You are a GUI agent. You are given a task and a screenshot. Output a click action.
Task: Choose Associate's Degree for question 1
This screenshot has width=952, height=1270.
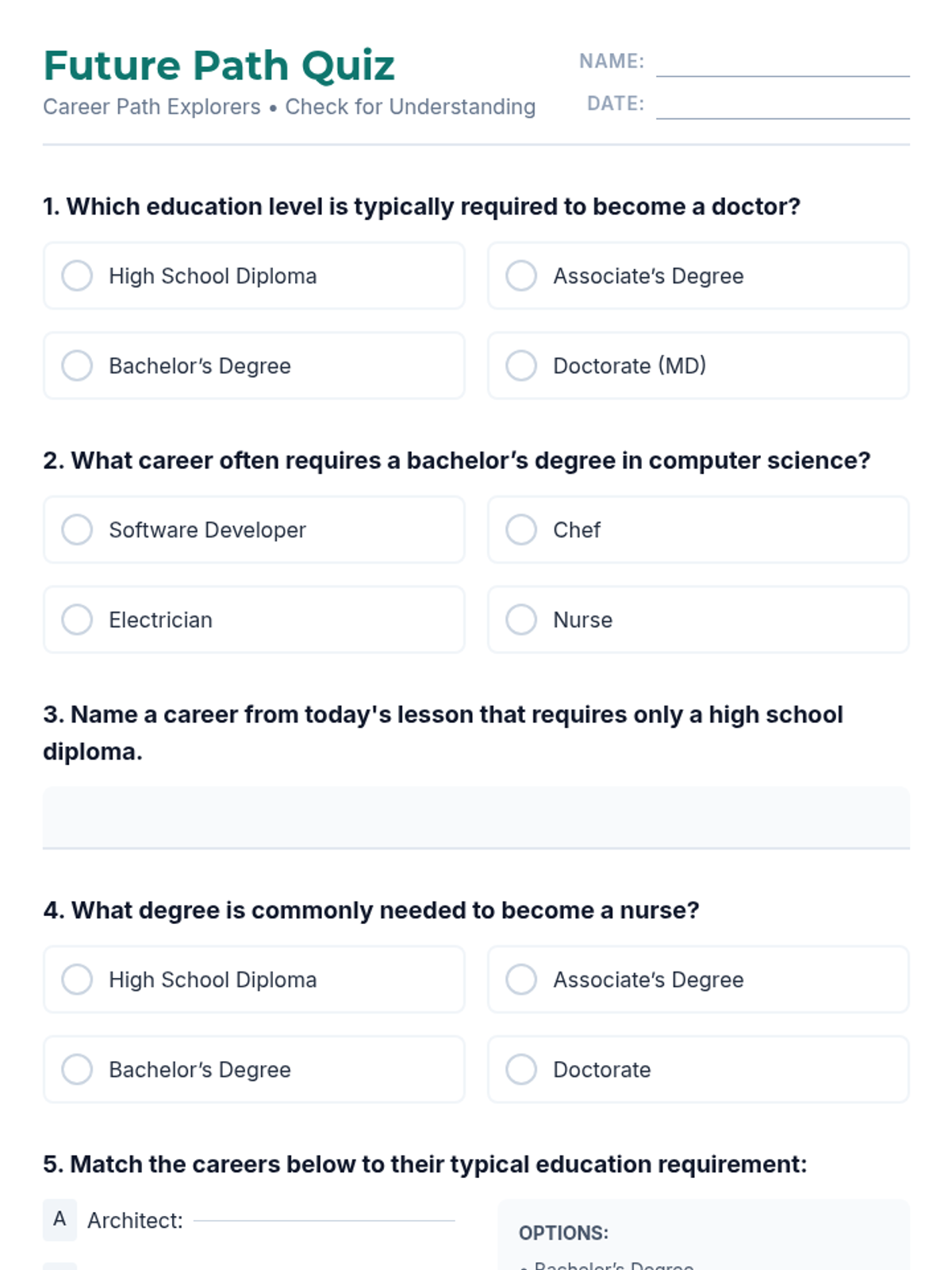(521, 276)
